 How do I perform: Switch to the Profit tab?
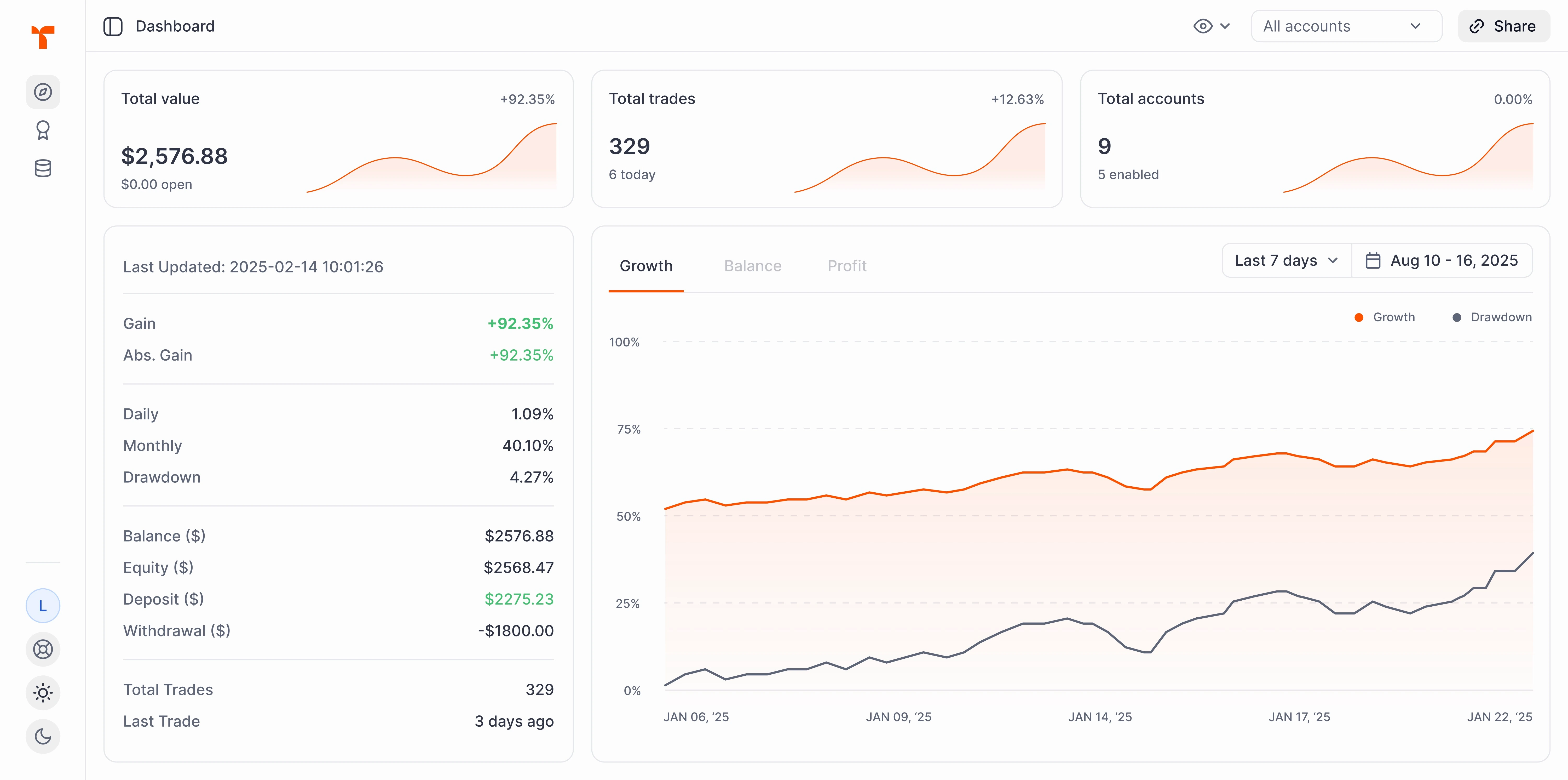(x=847, y=266)
